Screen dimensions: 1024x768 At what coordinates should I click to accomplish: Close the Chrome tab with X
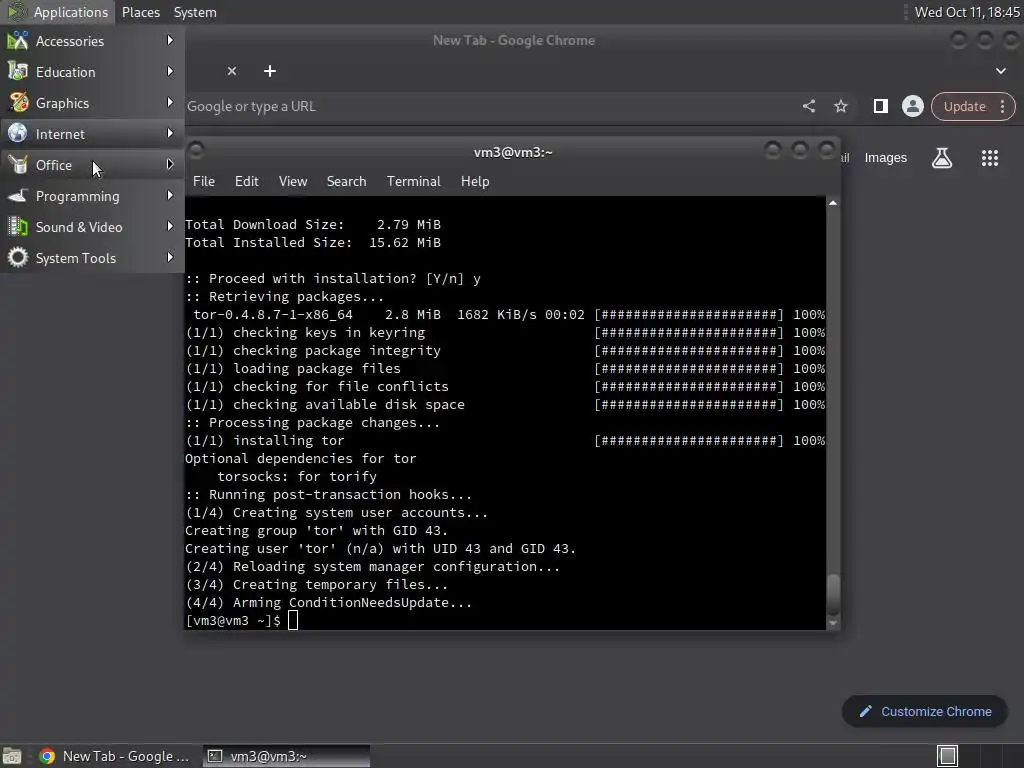[232, 71]
